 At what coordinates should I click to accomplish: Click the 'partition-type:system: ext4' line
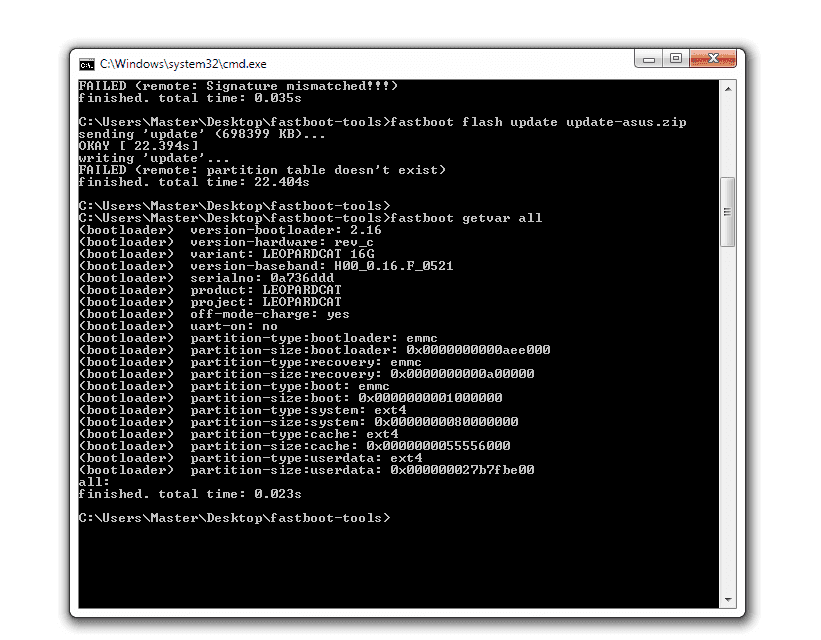(242, 410)
